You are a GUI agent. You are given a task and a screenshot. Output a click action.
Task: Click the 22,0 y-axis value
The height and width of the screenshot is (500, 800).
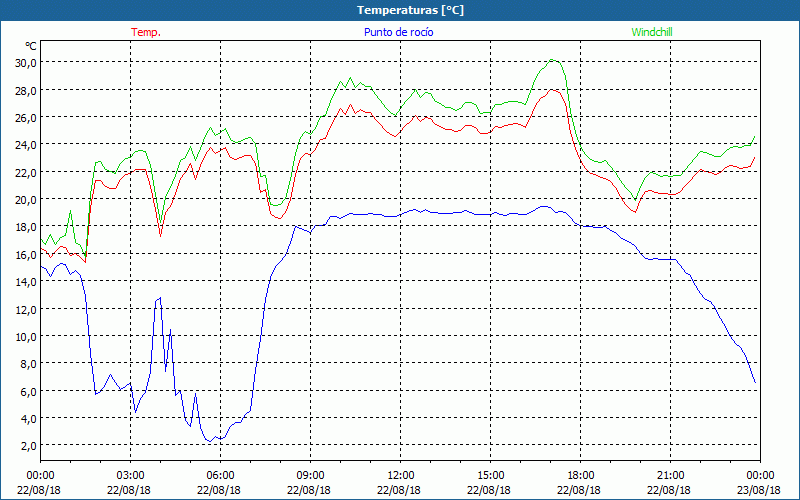click(26, 172)
